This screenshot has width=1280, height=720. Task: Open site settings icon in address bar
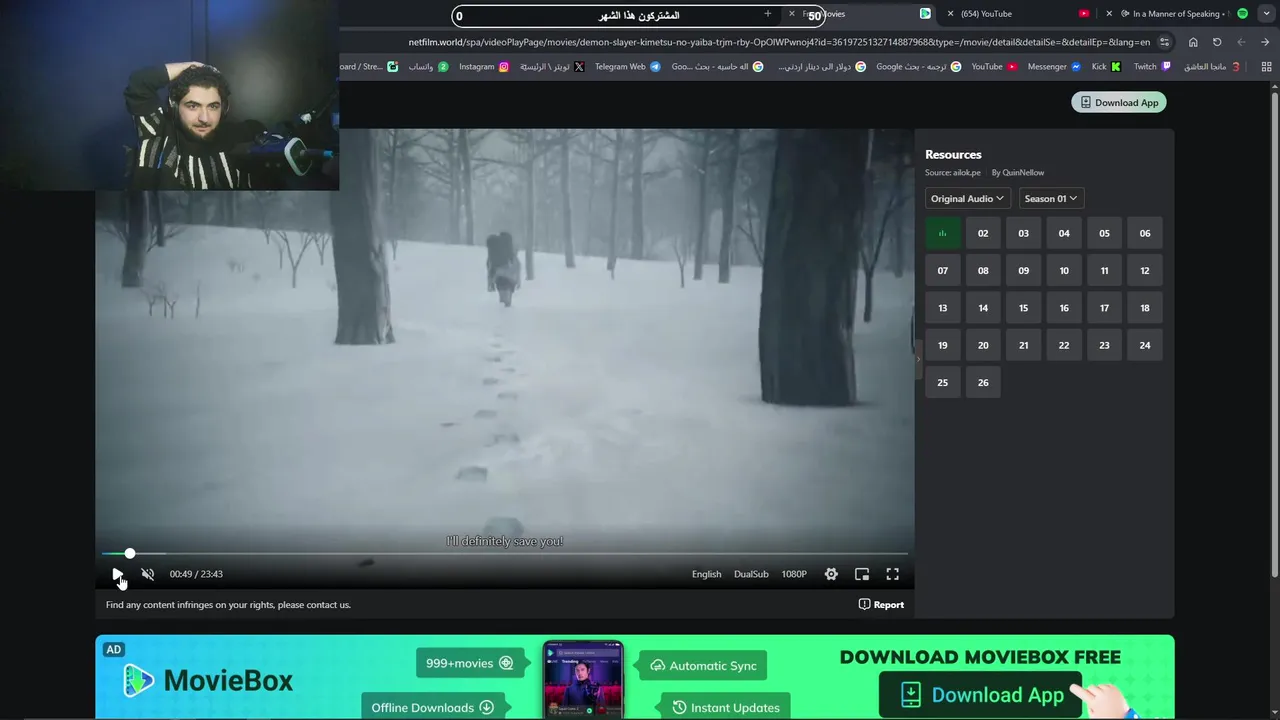(1164, 42)
